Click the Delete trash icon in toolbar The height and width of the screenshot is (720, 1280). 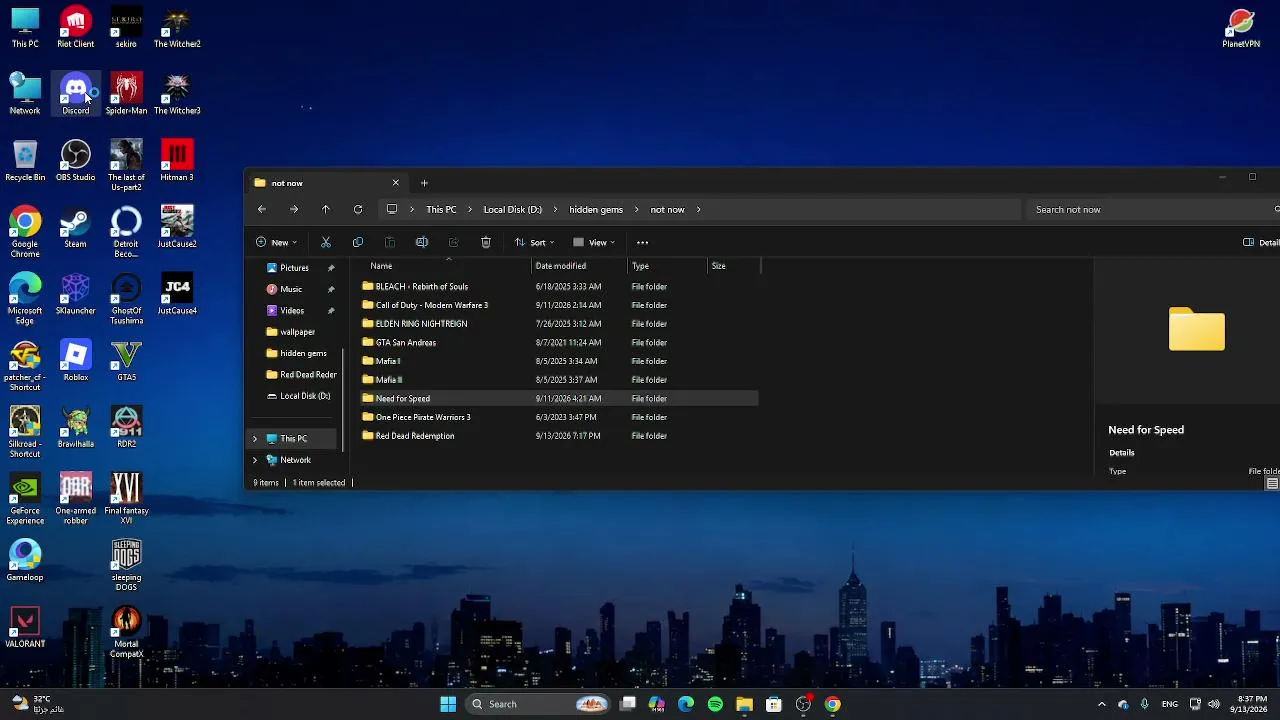[x=486, y=242]
